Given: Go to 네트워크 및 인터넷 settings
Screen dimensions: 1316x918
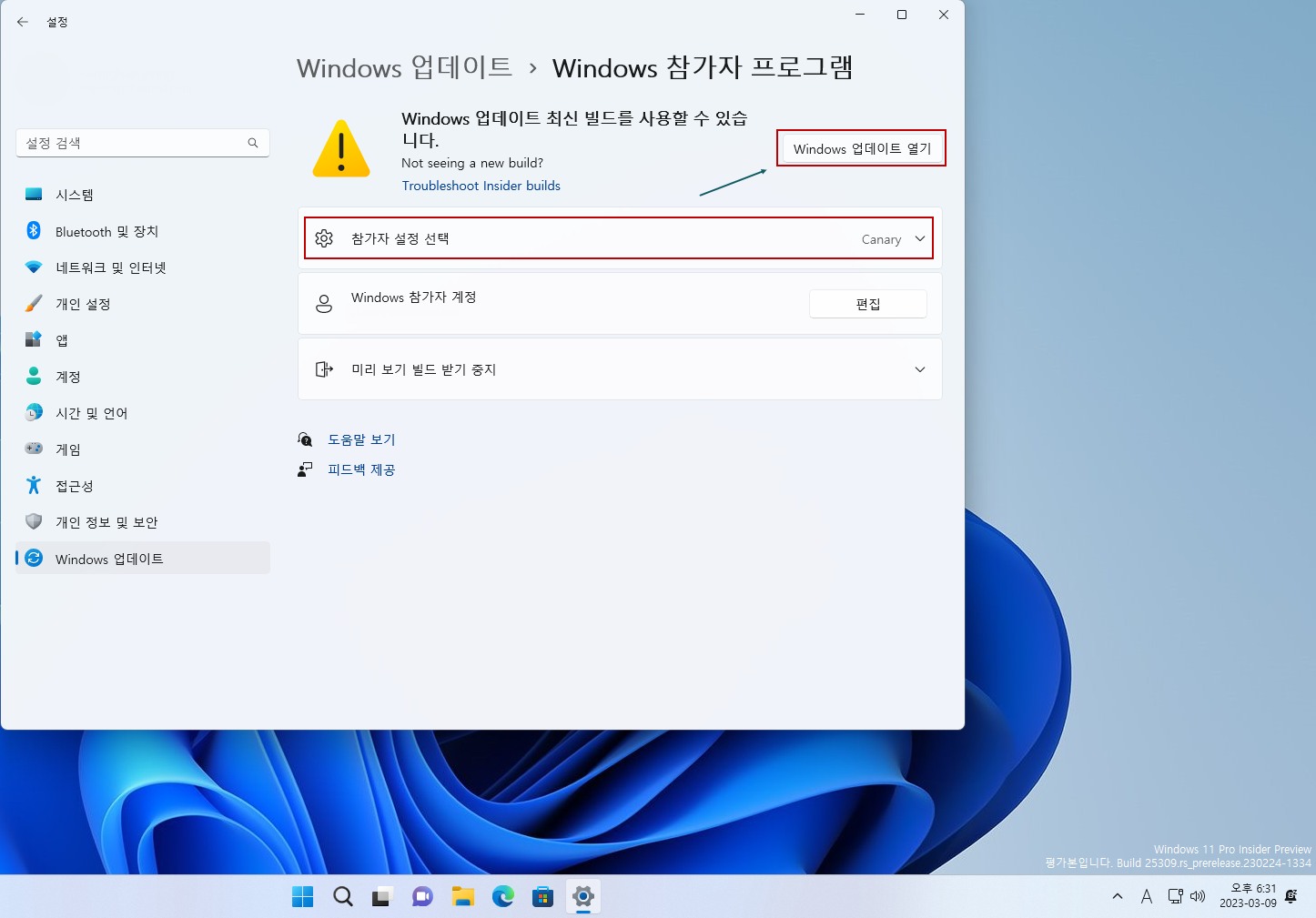Looking at the screenshot, I should [x=143, y=267].
